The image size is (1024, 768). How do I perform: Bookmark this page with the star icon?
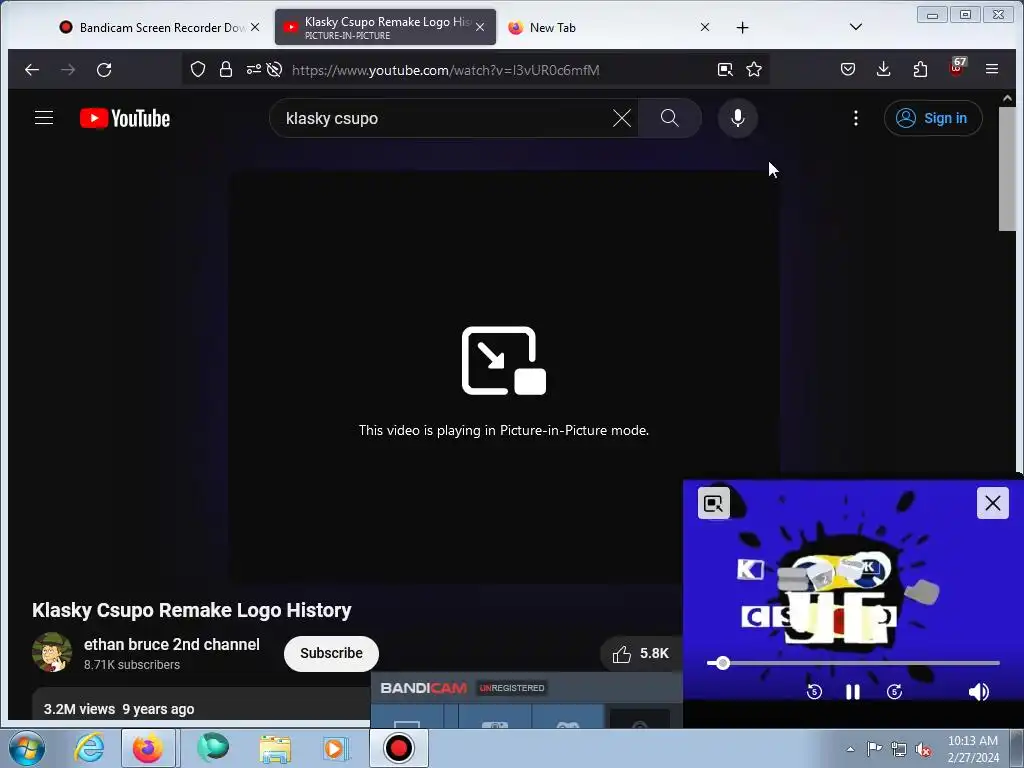pos(754,69)
